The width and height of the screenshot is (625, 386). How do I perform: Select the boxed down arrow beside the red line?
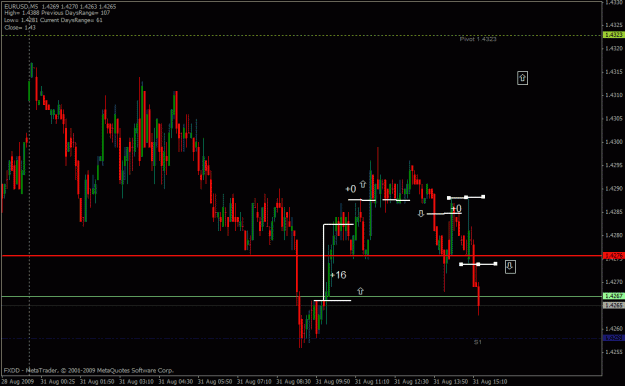click(510, 266)
